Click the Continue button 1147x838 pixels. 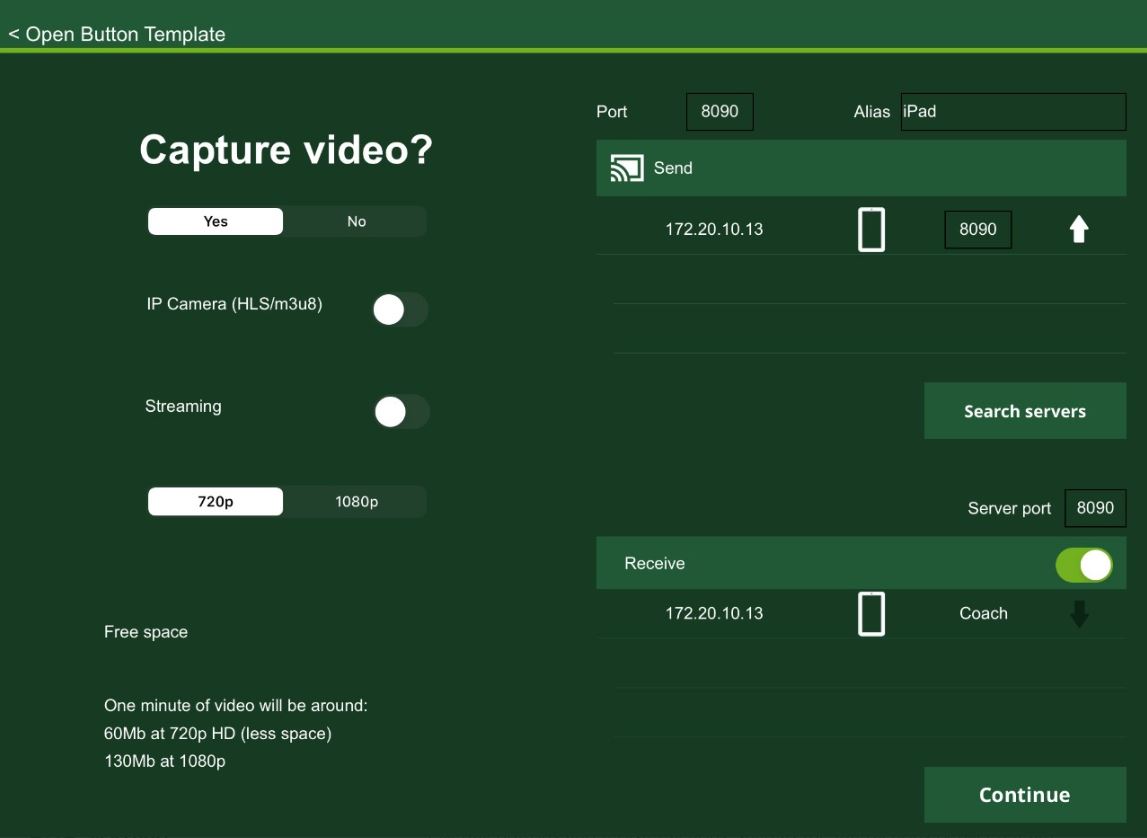pos(1025,795)
